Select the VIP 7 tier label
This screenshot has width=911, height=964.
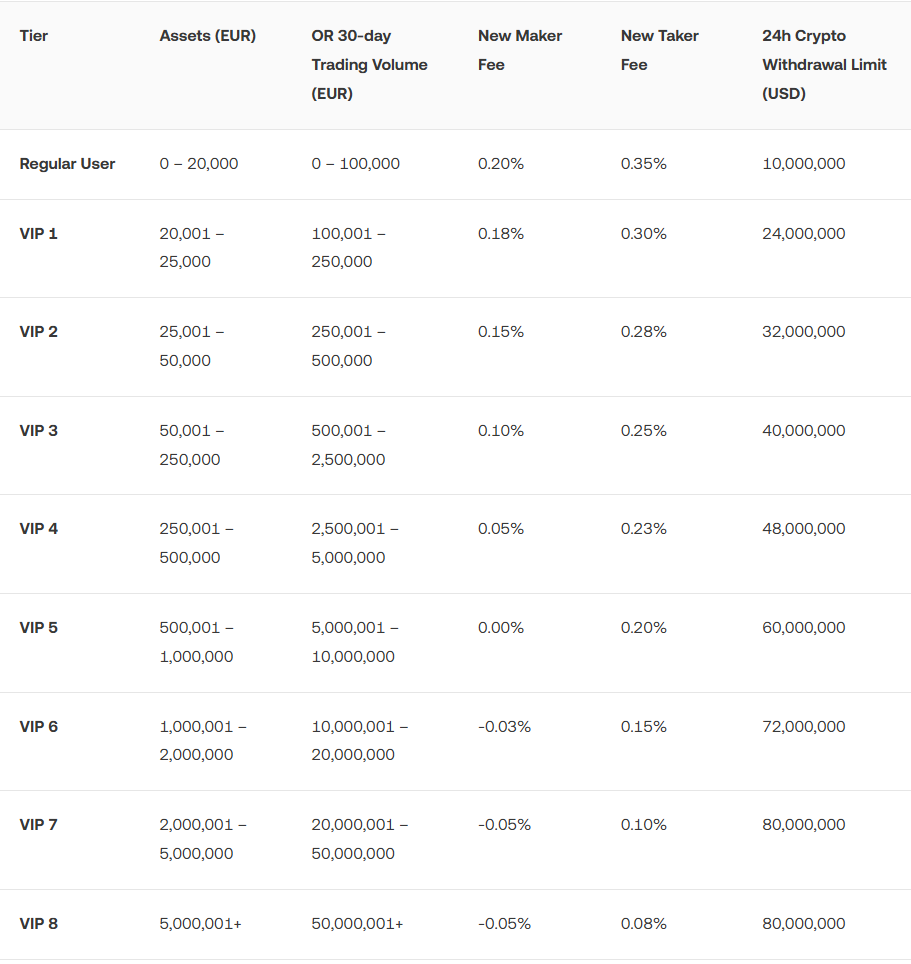pyautogui.click(x=39, y=825)
